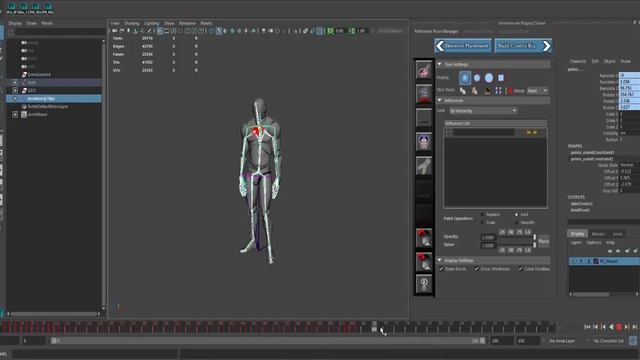Open the No Character Set dropdown
Image resolution: width=640 pixels, height=360 pixels.
click(608, 341)
